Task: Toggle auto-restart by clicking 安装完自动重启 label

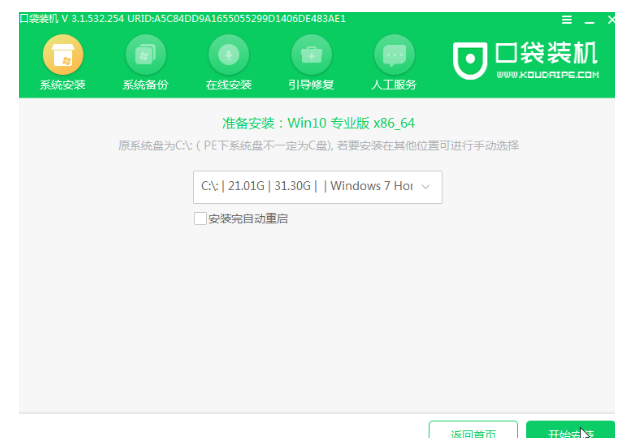Action: (x=247, y=218)
